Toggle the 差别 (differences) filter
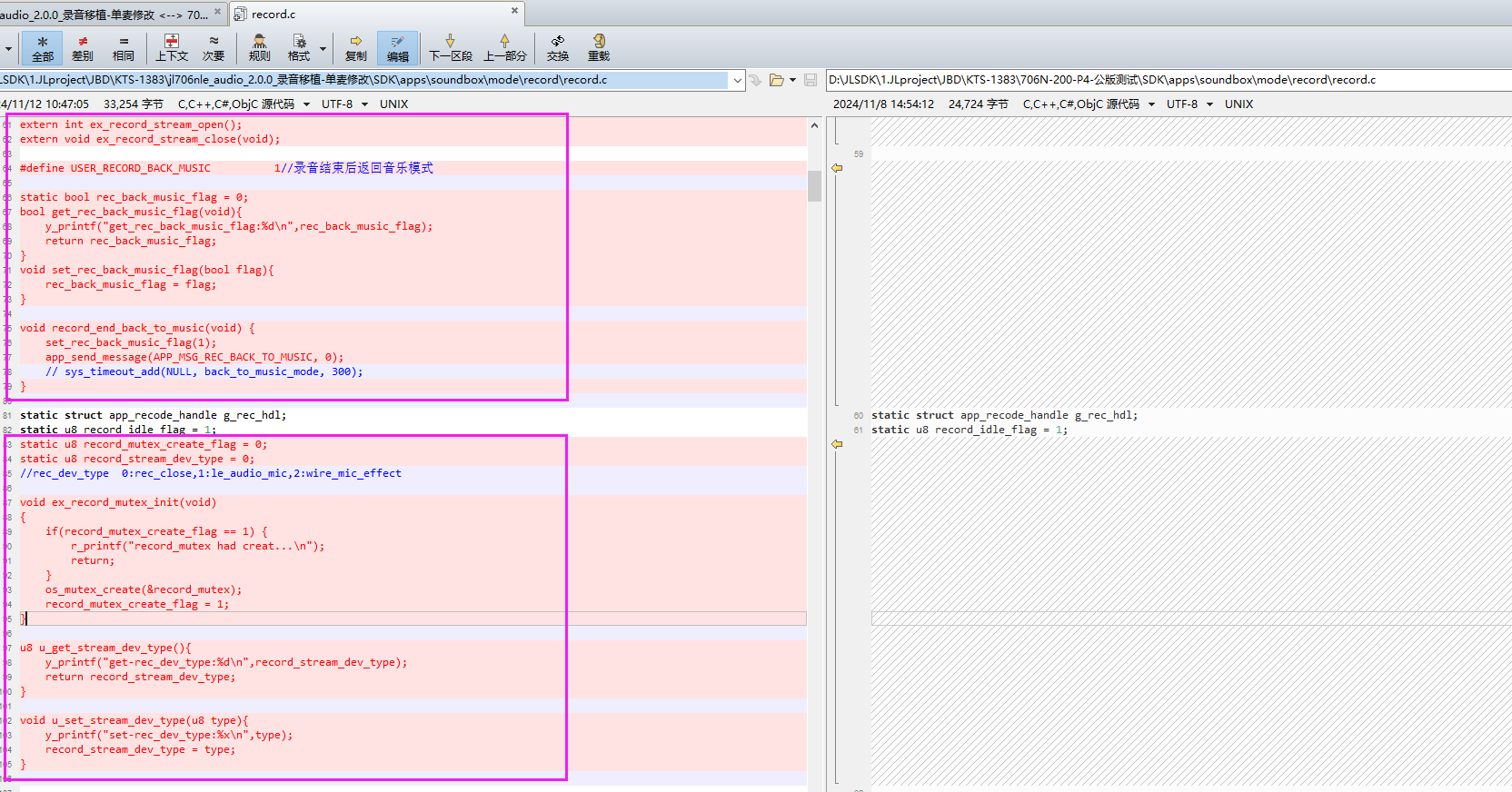 tap(83, 48)
